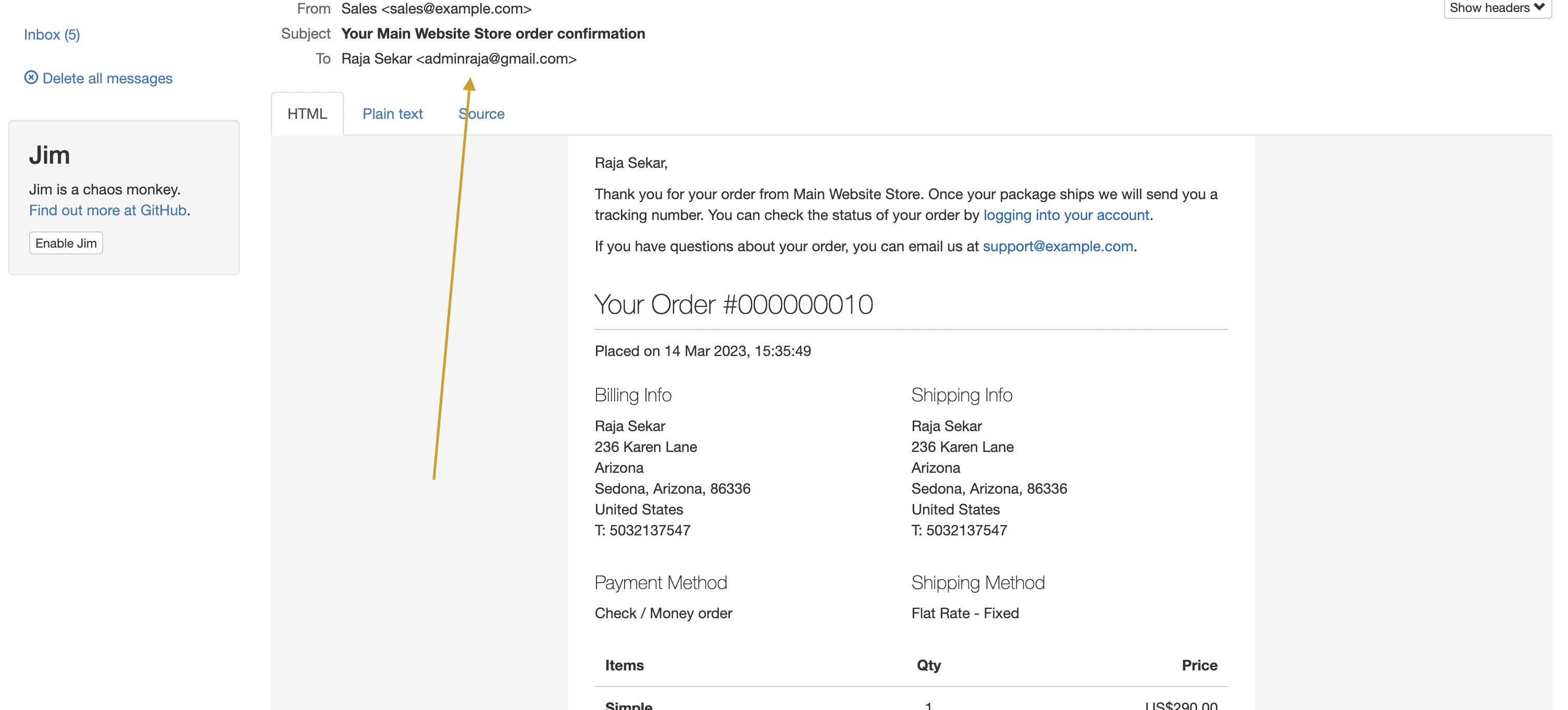Viewport: 1568px width, 710px height.
Task: Select the HTML tab
Action: [x=307, y=113]
